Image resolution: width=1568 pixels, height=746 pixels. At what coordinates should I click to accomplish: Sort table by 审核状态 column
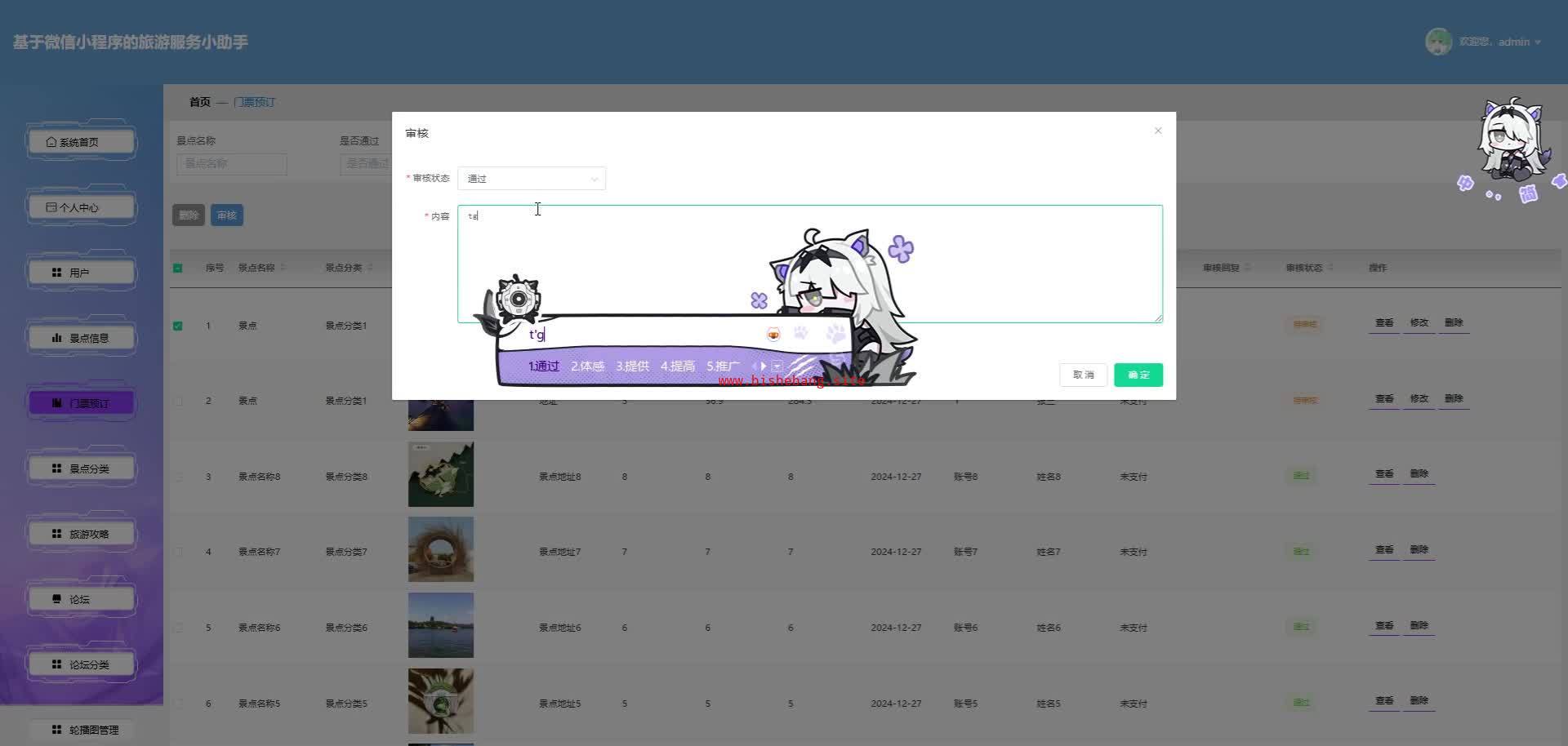pyautogui.click(x=1330, y=268)
